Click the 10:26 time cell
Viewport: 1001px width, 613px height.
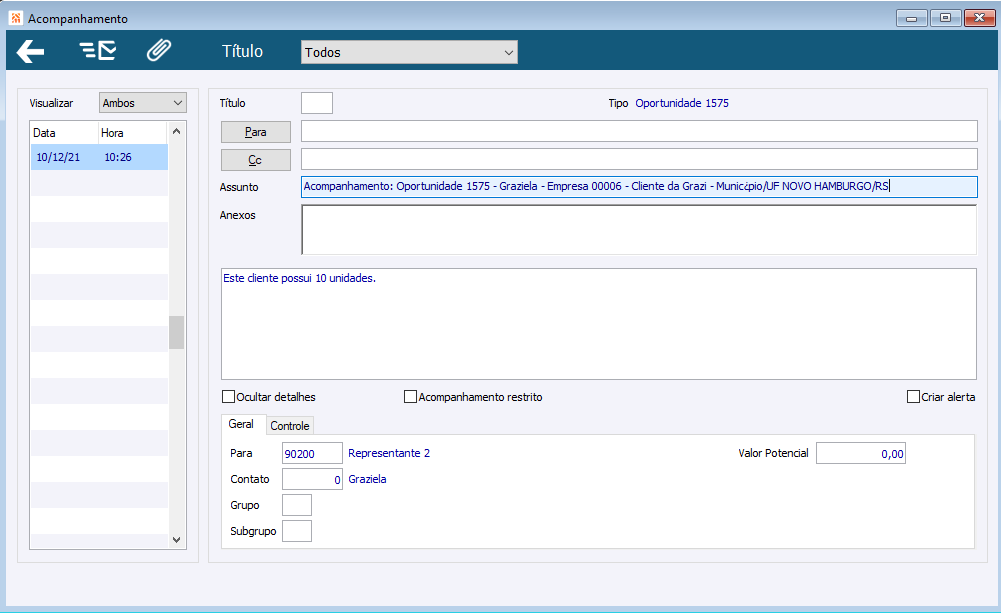pyautogui.click(x=118, y=157)
